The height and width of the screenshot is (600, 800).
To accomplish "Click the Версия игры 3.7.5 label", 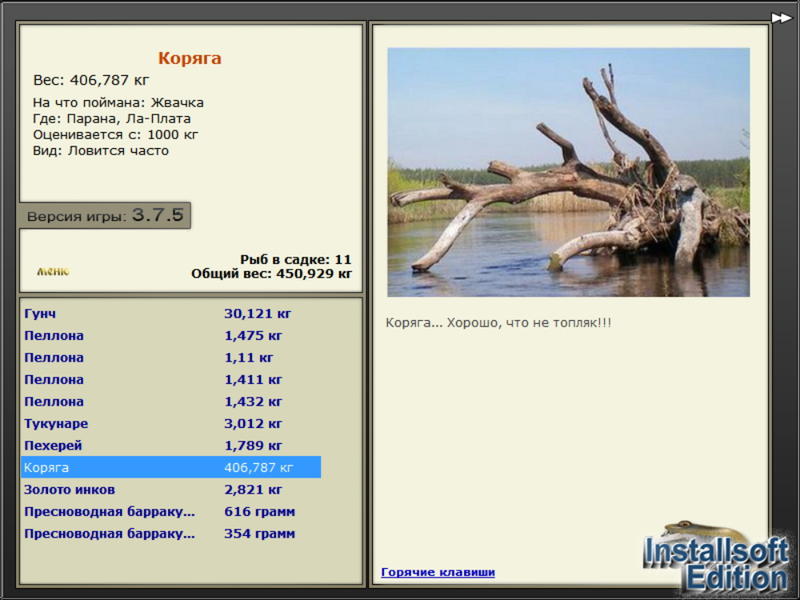I will pyautogui.click(x=105, y=215).
